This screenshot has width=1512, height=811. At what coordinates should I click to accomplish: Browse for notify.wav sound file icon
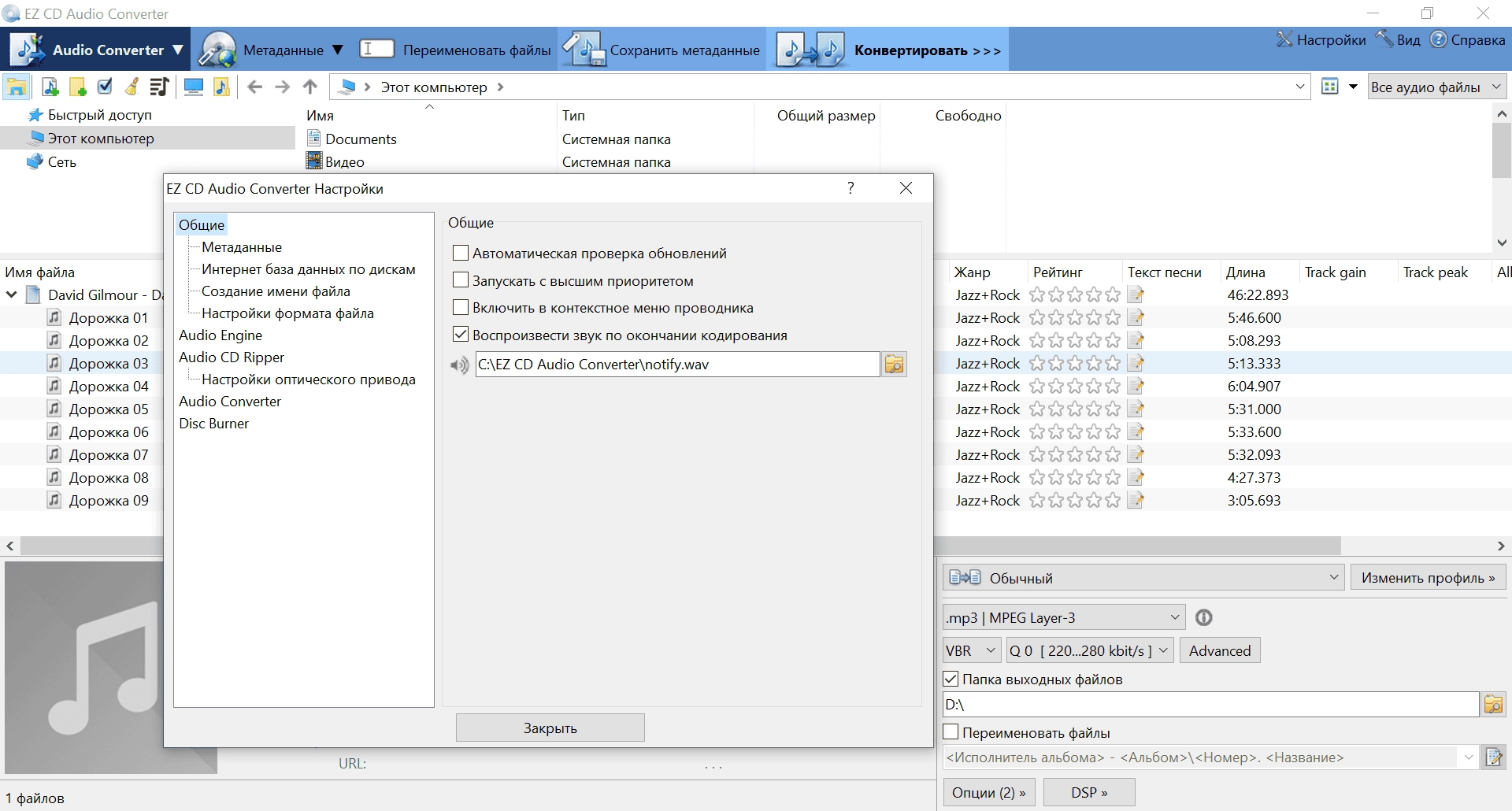click(895, 365)
